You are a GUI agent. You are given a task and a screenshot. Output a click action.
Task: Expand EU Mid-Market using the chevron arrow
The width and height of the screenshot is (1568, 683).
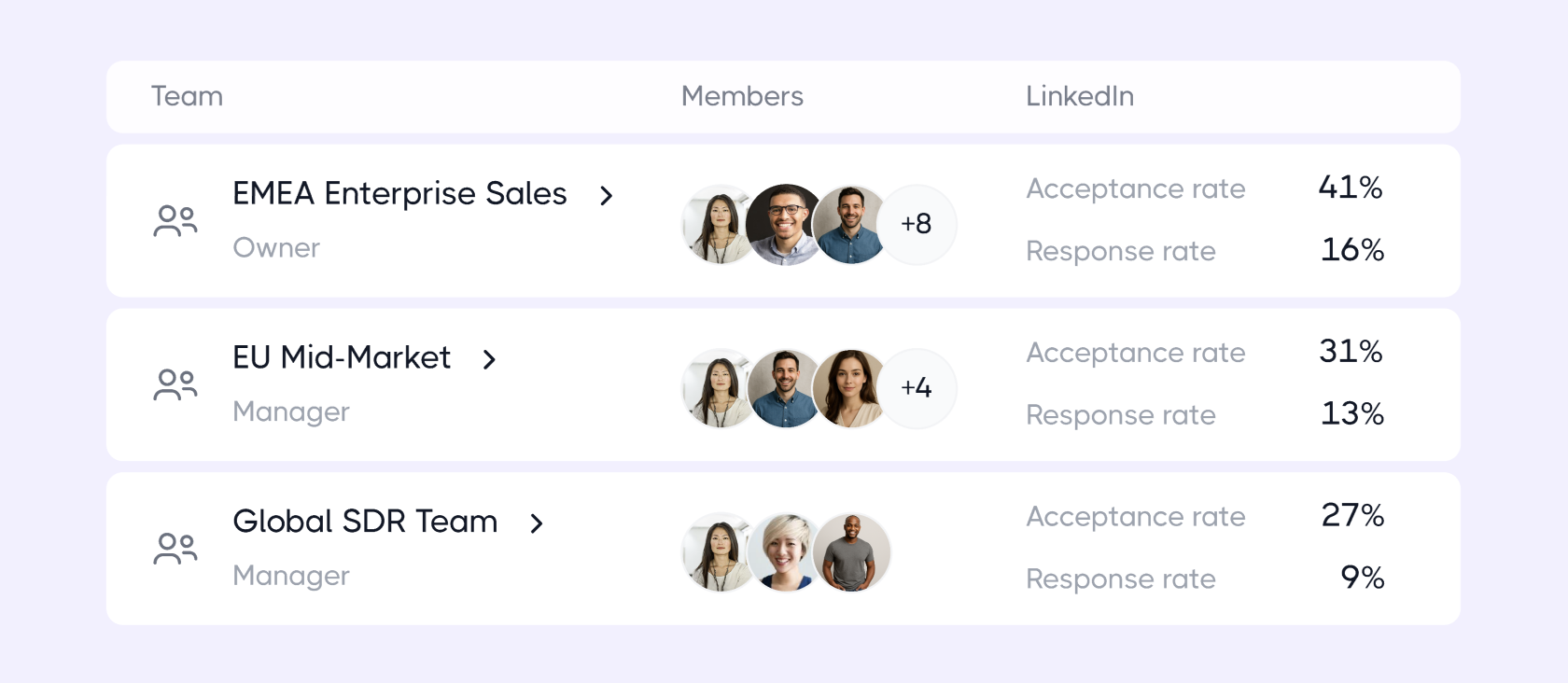tap(490, 359)
